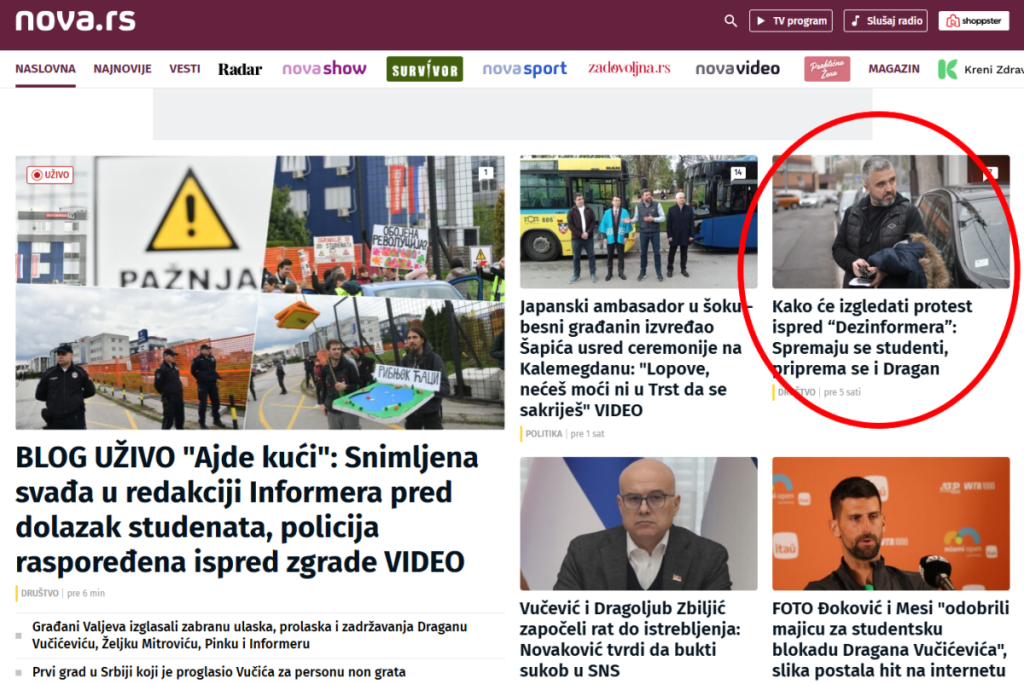Open the Praktična žena pink logo
The width and height of the screenshot is (1024, 684).
click(826, 69)
